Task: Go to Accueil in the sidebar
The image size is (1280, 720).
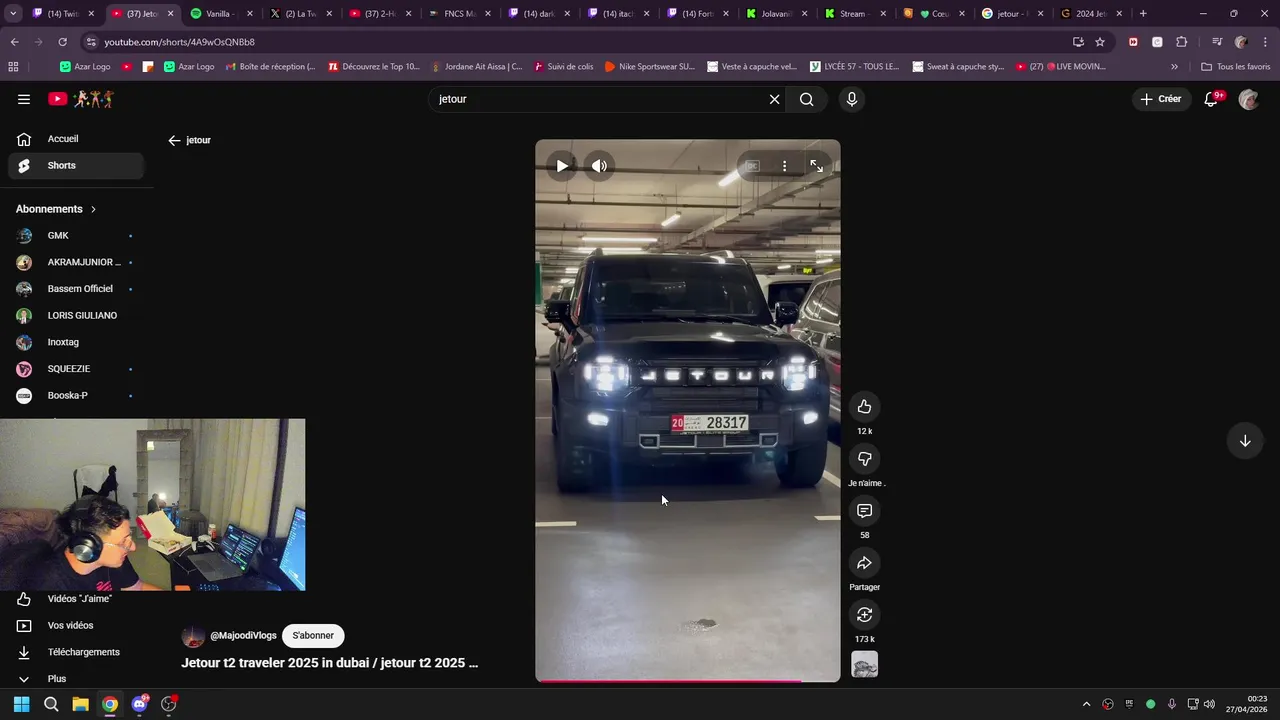Action: 77,139
